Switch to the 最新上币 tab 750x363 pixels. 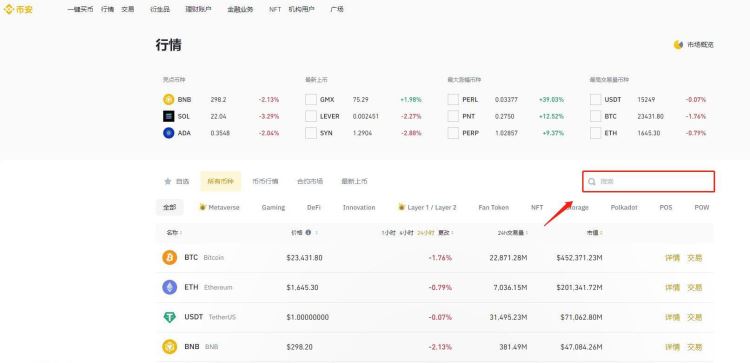pos(354,181)
